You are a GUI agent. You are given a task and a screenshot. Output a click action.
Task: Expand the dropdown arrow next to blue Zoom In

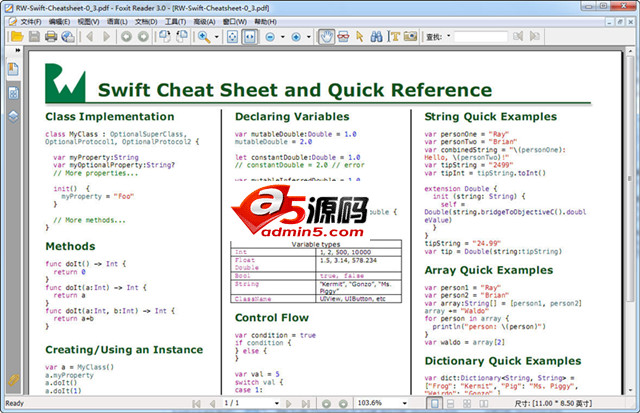point(309,37)
